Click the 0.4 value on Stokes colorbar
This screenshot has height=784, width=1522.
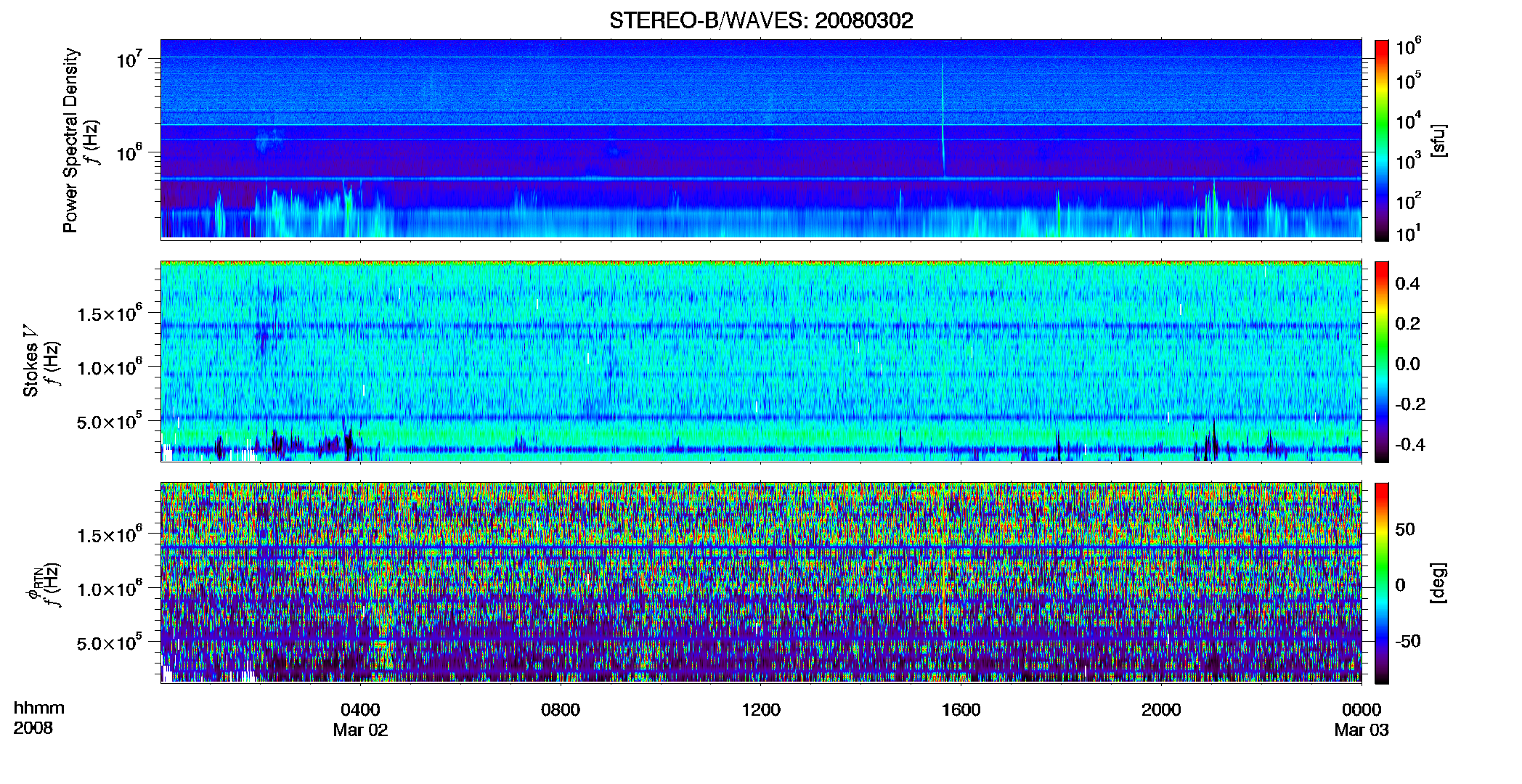pos(1407,284)
